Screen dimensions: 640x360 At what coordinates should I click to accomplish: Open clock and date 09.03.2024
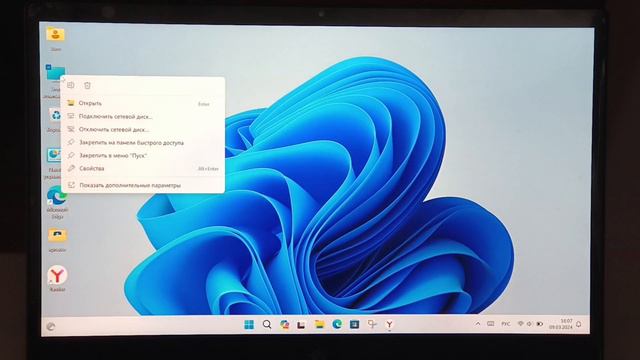561,324
